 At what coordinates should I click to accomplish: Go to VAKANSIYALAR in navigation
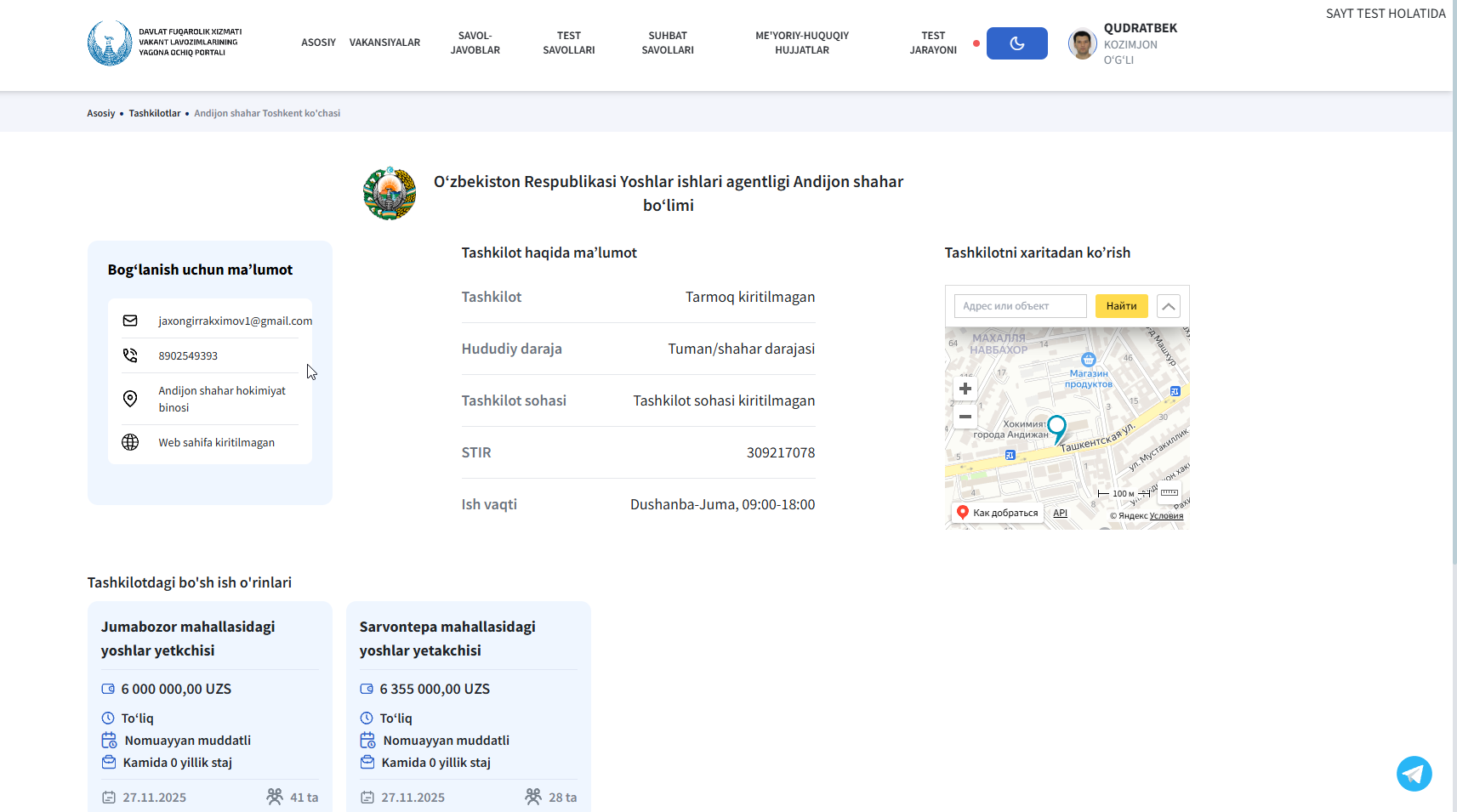(x=384, y=43)
